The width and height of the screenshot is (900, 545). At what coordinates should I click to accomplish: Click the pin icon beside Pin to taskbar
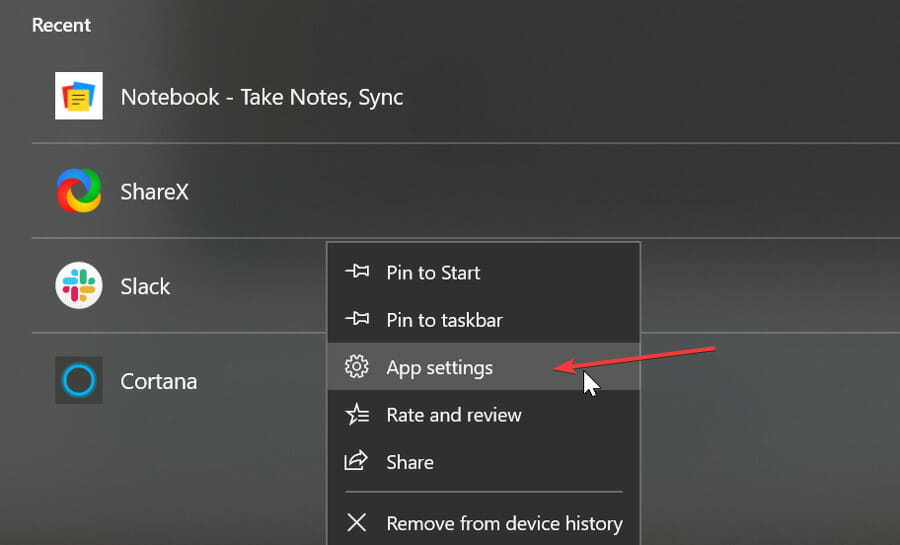click(357, 318)
